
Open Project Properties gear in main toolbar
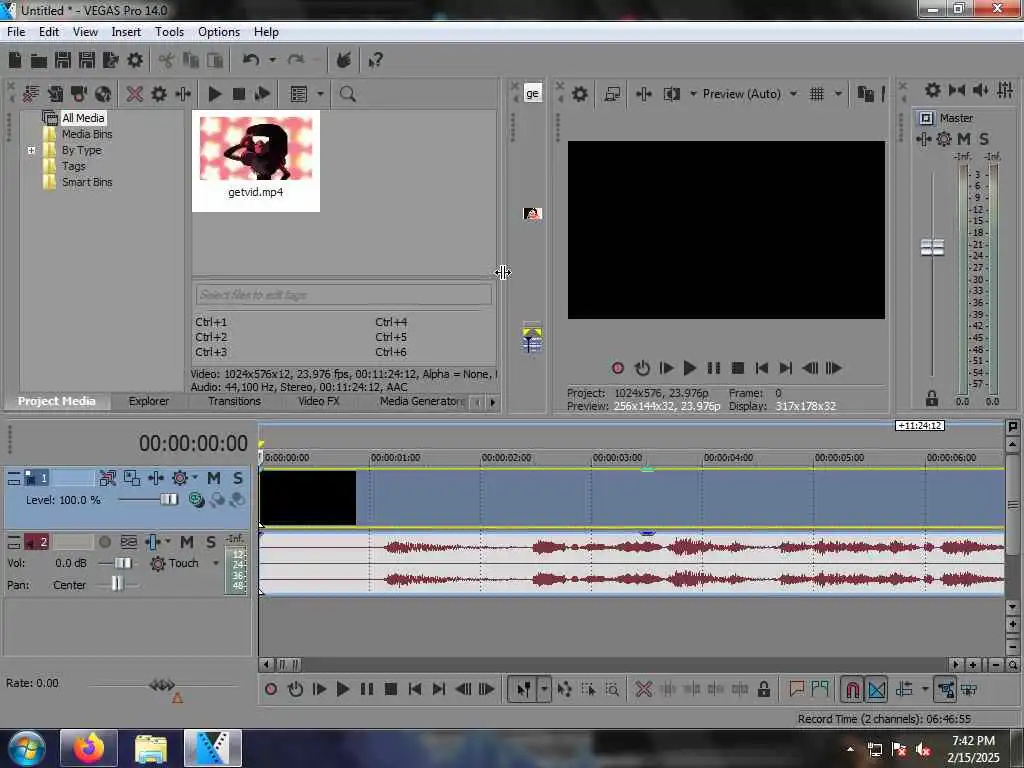[135, 61]
